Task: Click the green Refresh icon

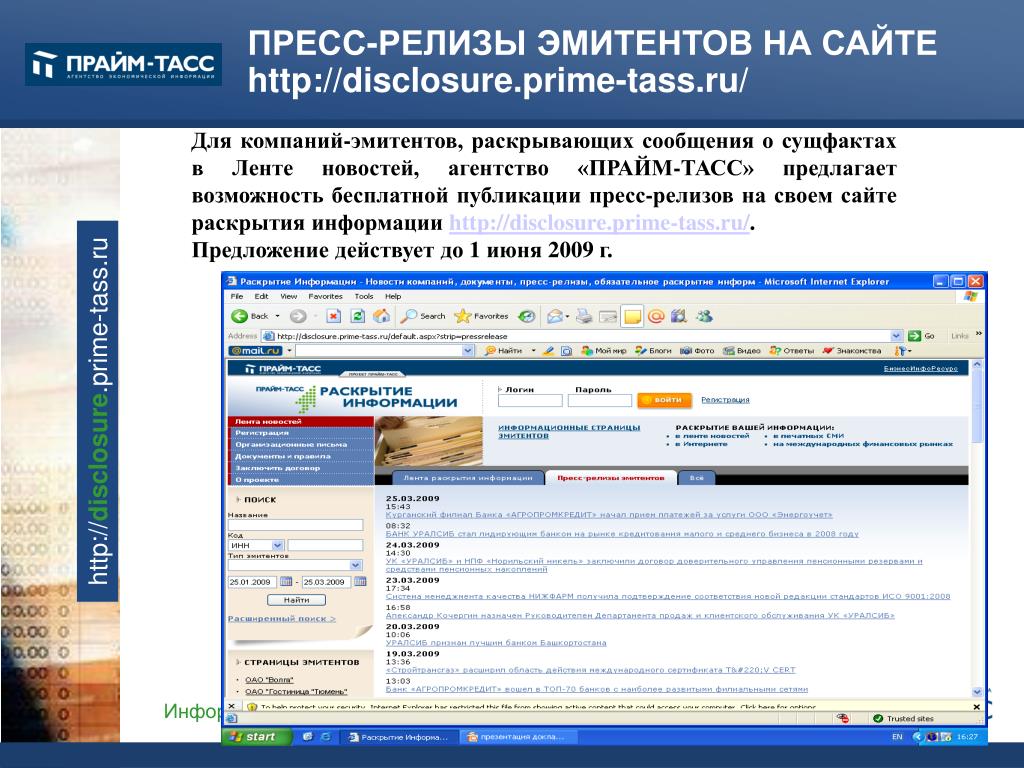Action: (357, 316)
